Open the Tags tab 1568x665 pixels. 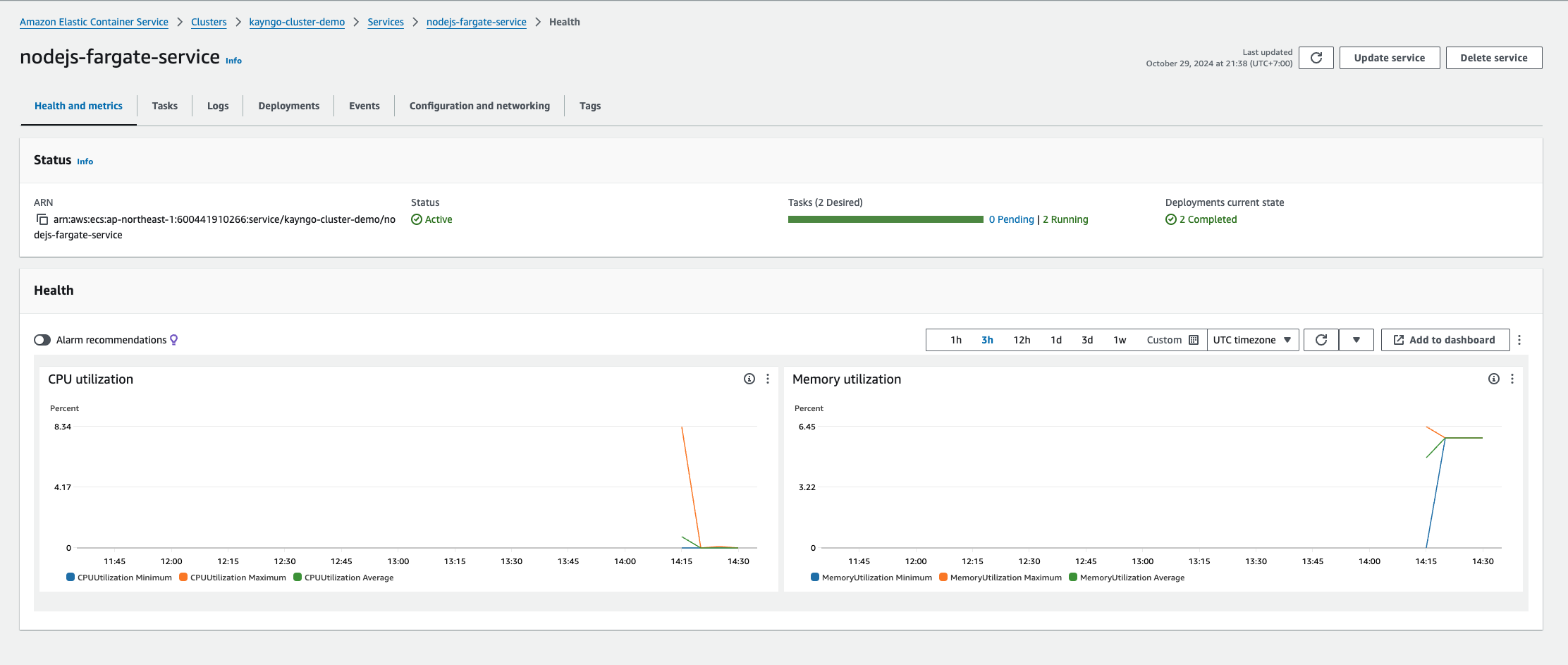(x=590, y=106)
